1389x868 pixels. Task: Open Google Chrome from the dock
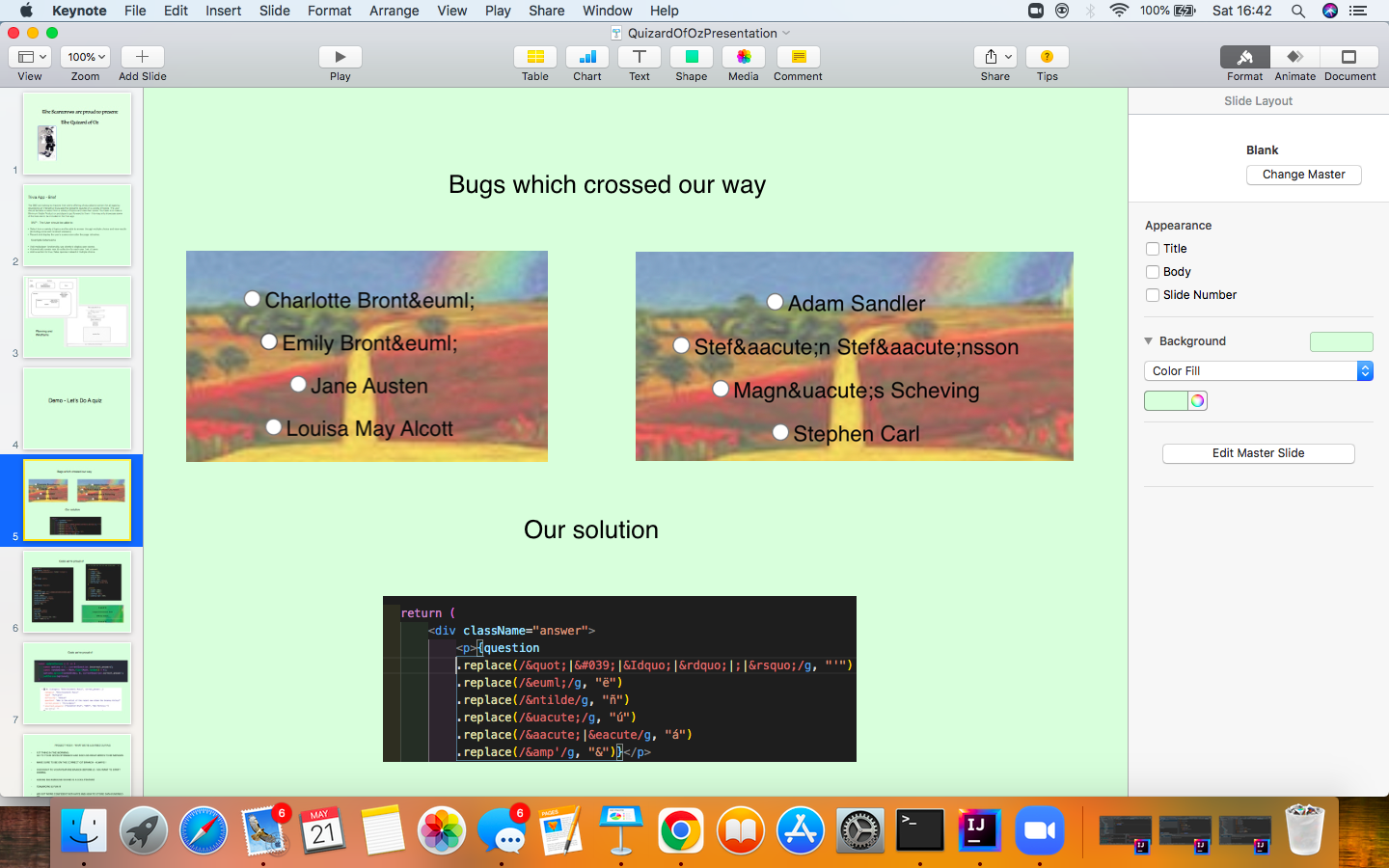point(681,829)
